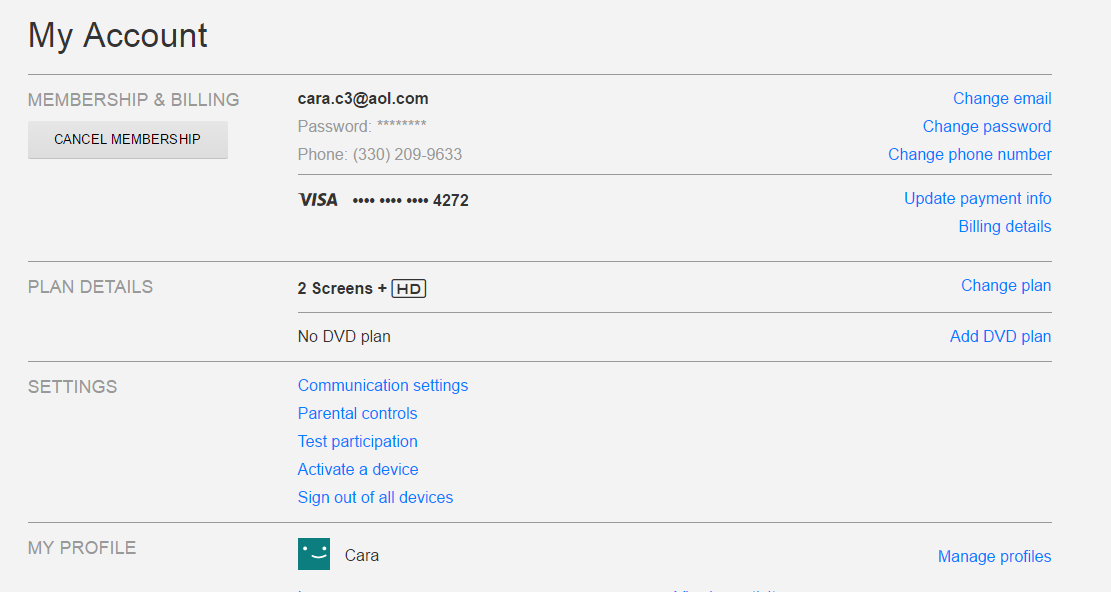Click the cara.c3@aol.com email address

[x=363, y=98]
